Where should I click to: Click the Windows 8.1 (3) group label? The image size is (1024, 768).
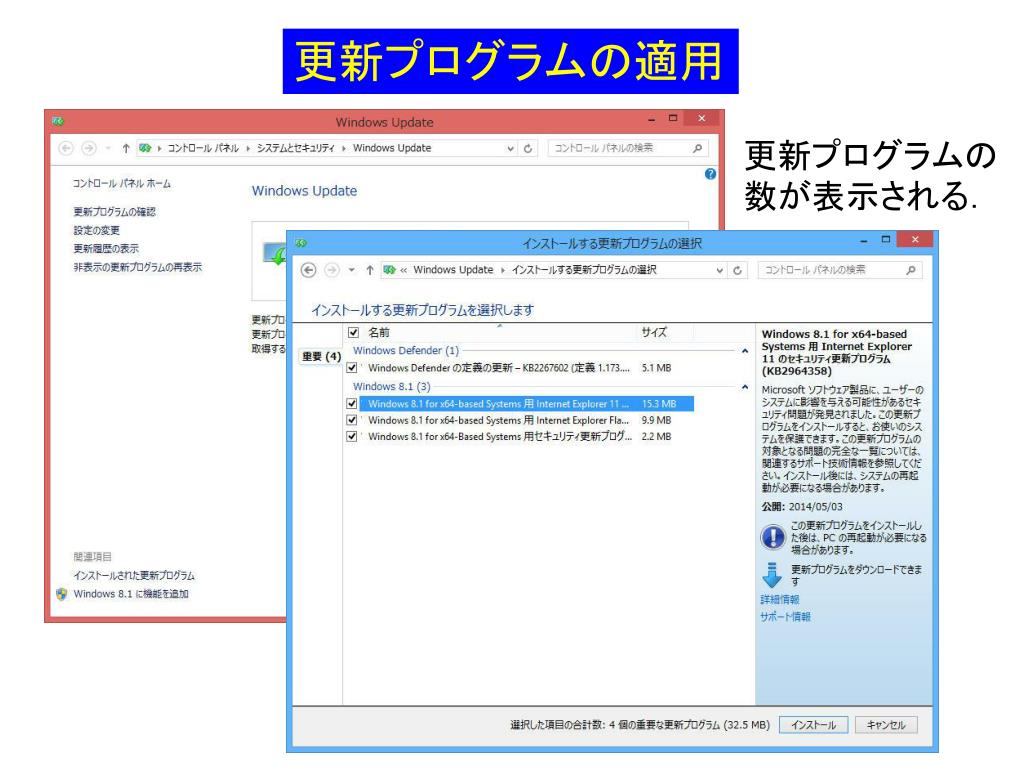click(x=391, y=387)
